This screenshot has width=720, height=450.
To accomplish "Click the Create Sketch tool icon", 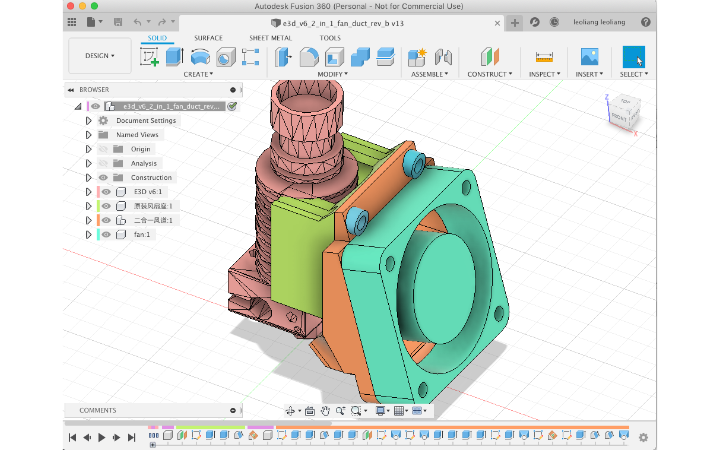I will [149, 57].
